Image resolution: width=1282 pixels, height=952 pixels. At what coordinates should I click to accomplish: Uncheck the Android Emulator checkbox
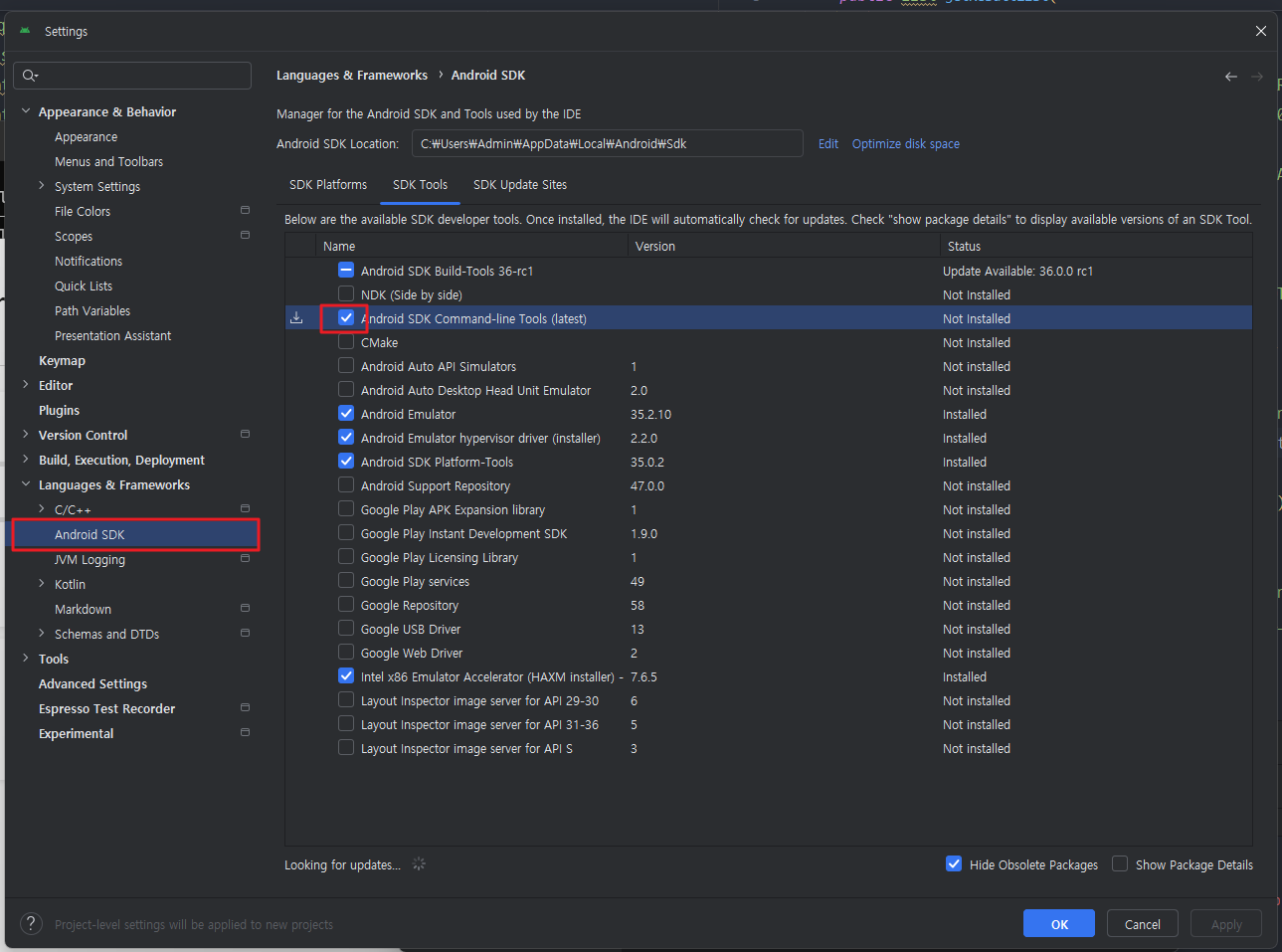point(346,413)
